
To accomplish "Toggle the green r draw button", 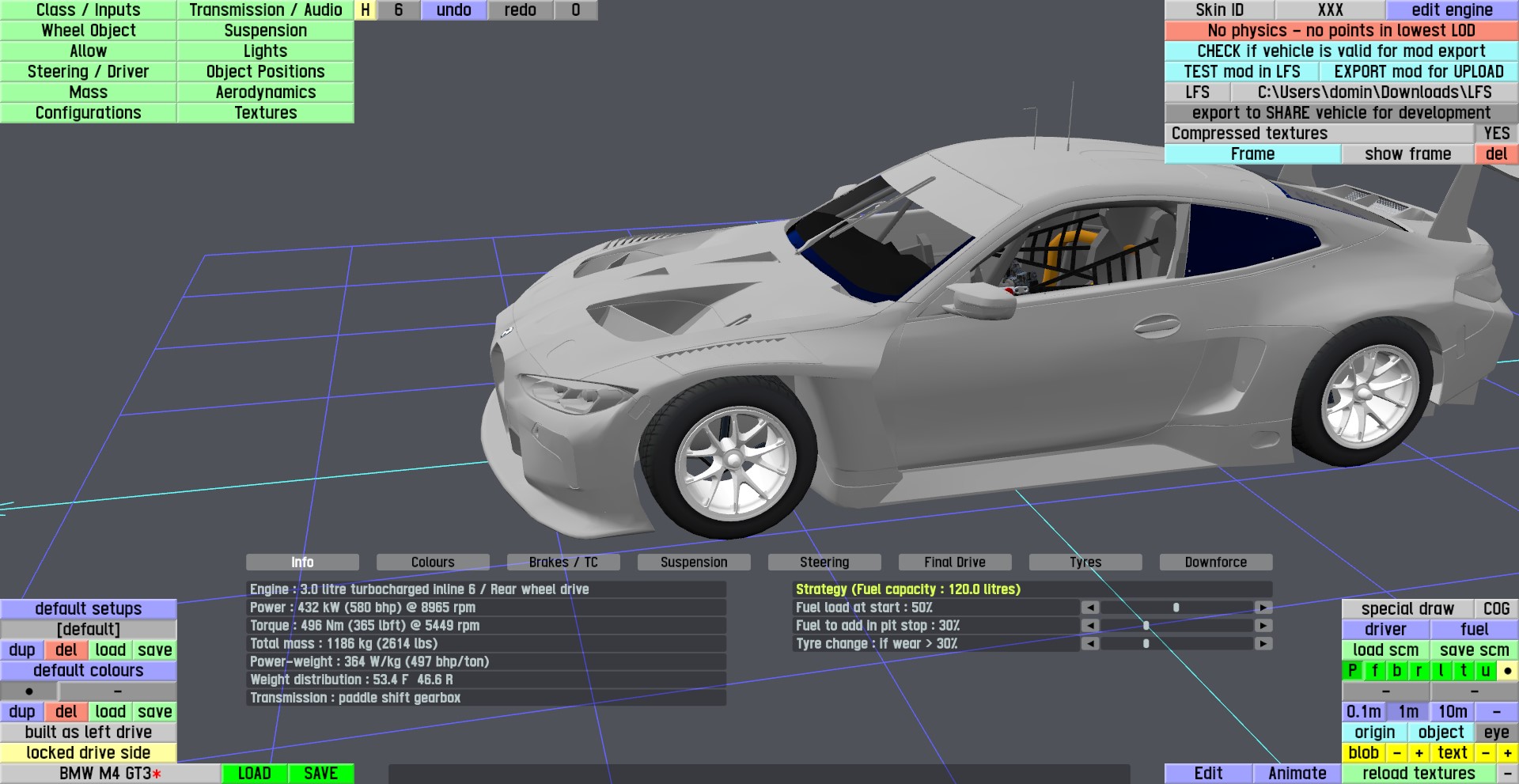I will [x=1419, y=671].
